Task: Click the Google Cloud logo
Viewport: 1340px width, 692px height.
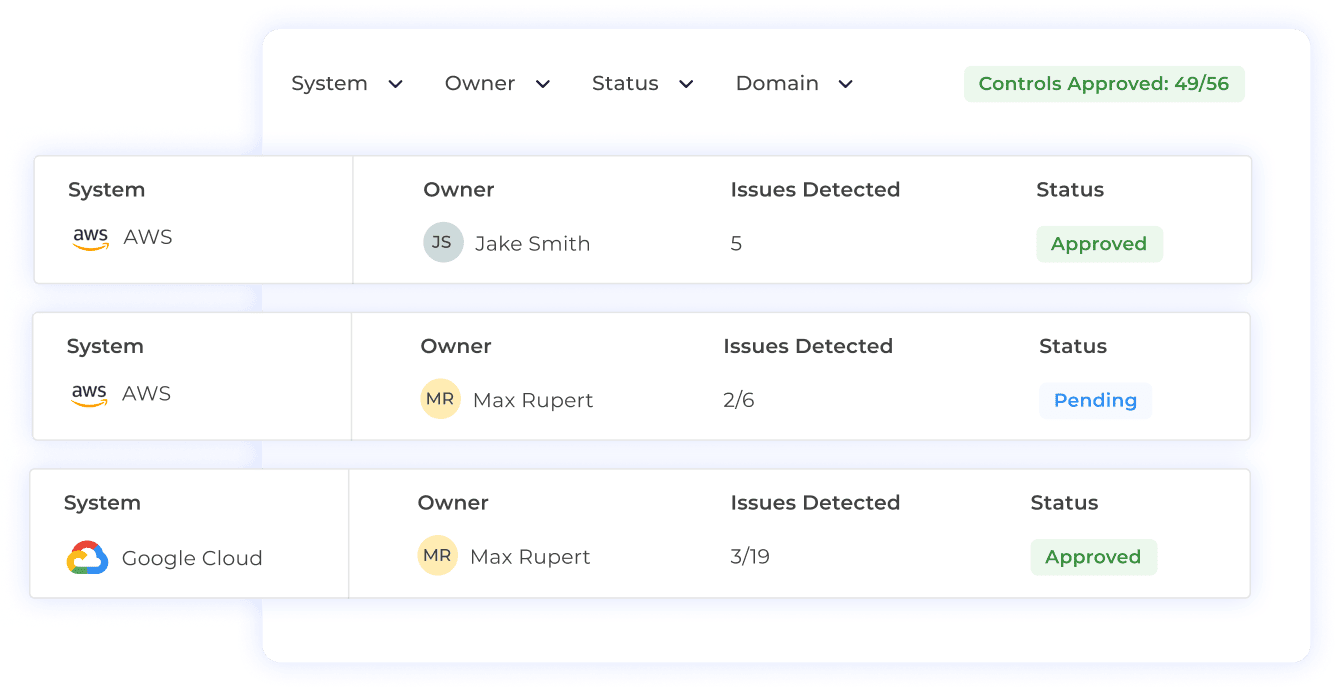Action: tap(88, 557)
